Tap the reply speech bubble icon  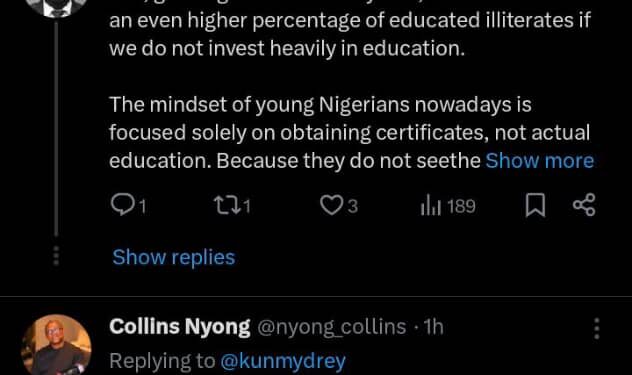[x=123, y=205]
